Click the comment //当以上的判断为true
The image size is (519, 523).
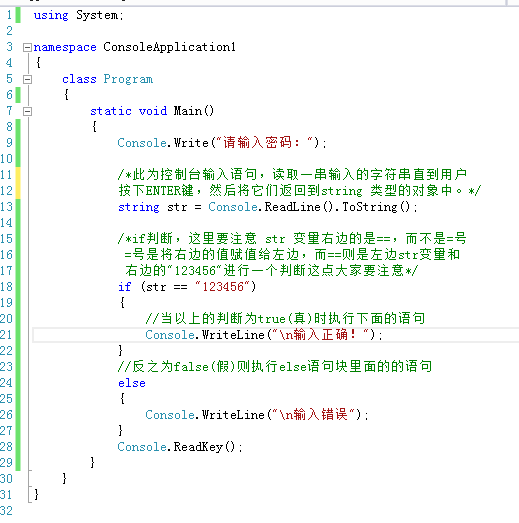pyautogui.click(x=286, y=319)
